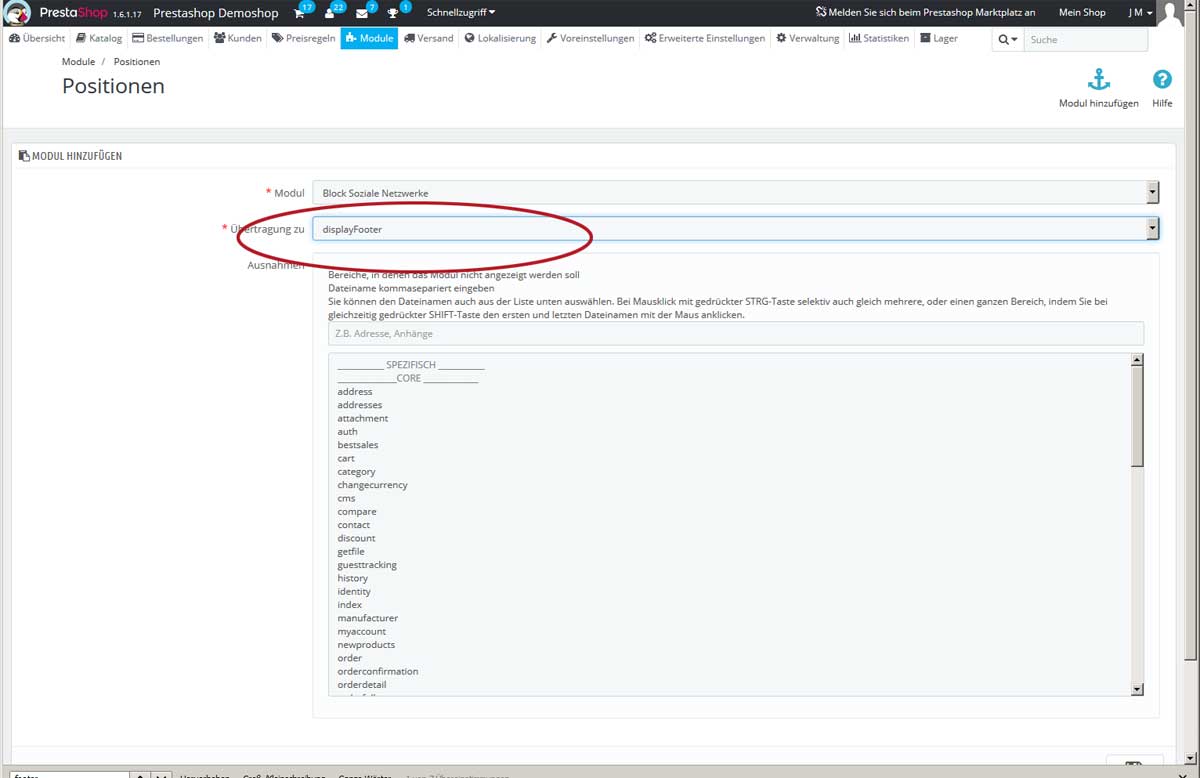1200x778 pixels.
Task: Select 'order' in the file list
Action: click(x=350, y=658)
